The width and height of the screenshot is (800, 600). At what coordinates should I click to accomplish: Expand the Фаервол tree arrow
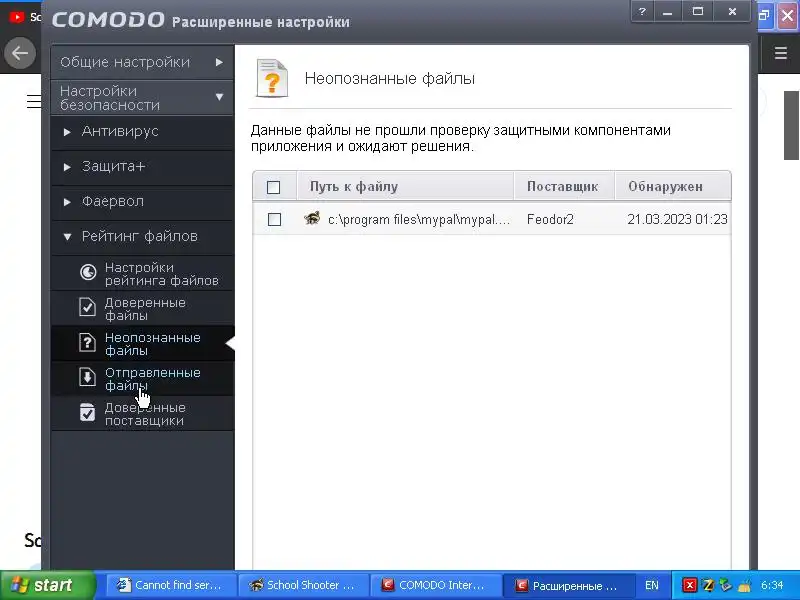point(67,202)
